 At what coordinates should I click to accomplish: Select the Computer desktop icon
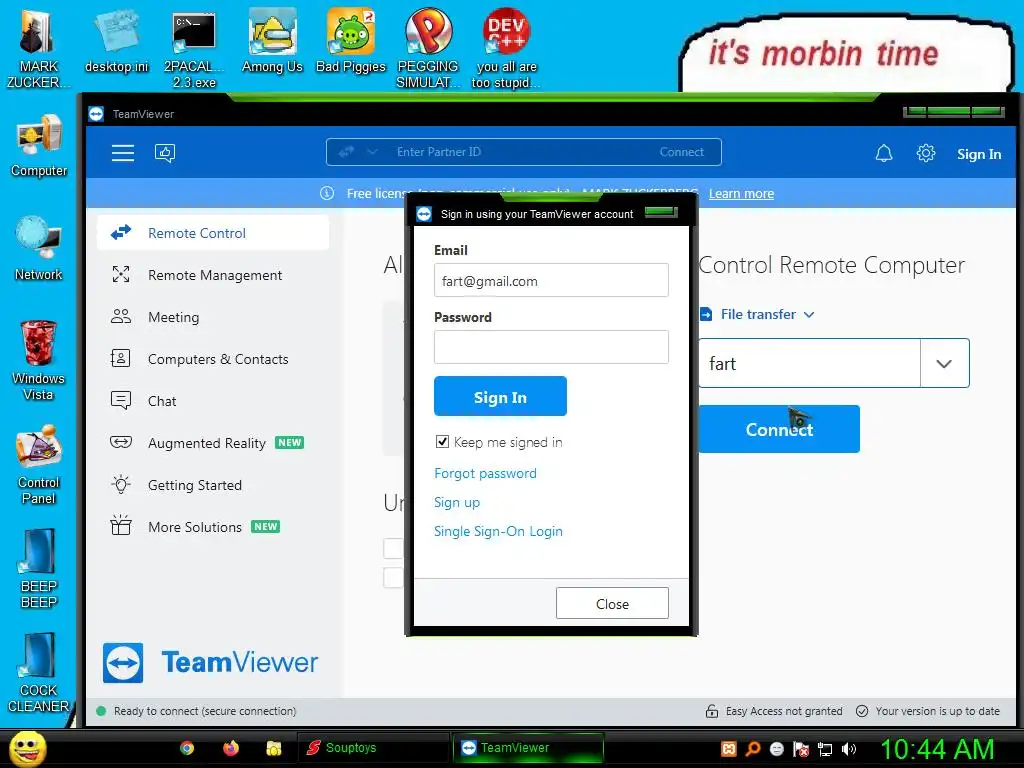coord(39,146)
